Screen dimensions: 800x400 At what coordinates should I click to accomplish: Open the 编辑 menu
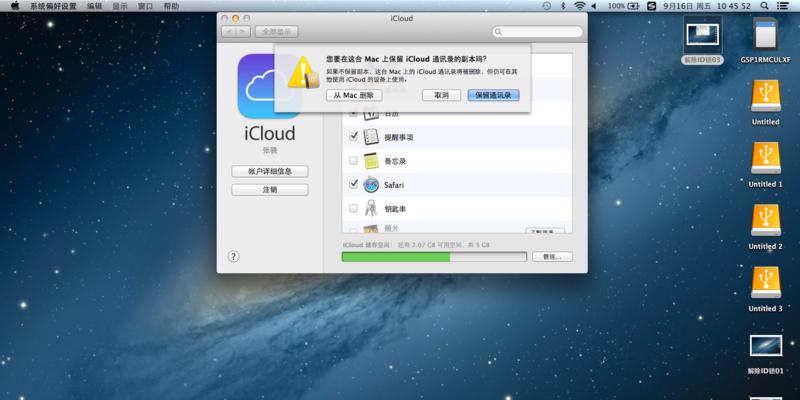pos(94,6)
